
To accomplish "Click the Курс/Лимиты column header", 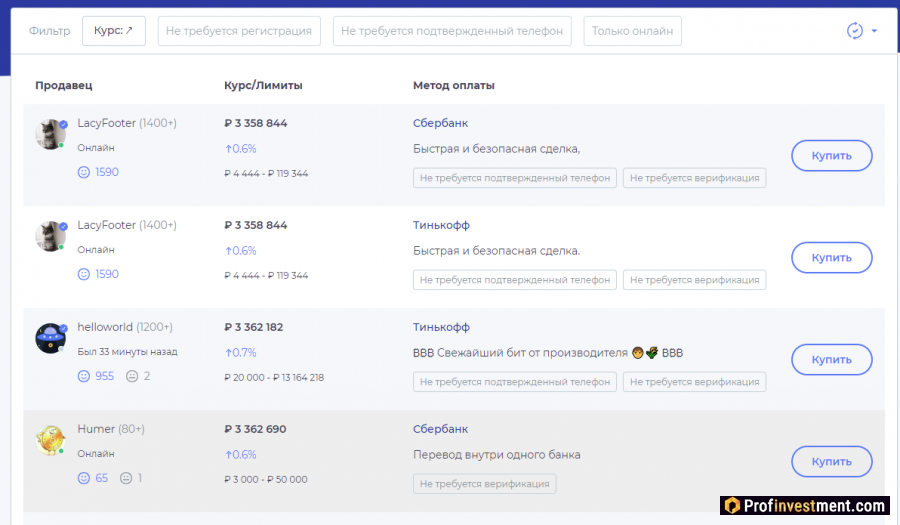I will tap(263, 85).
